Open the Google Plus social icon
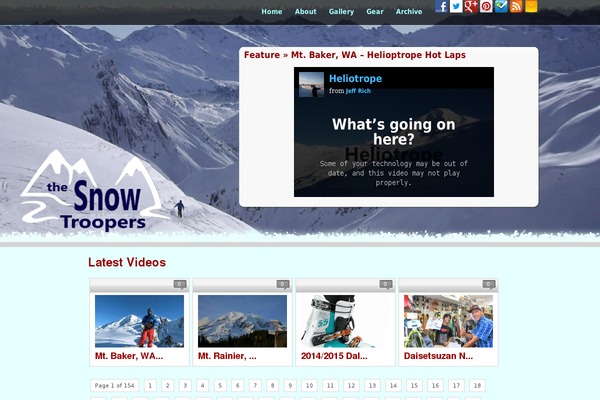Viewport: 600px width, 400px height. point(471,6)
